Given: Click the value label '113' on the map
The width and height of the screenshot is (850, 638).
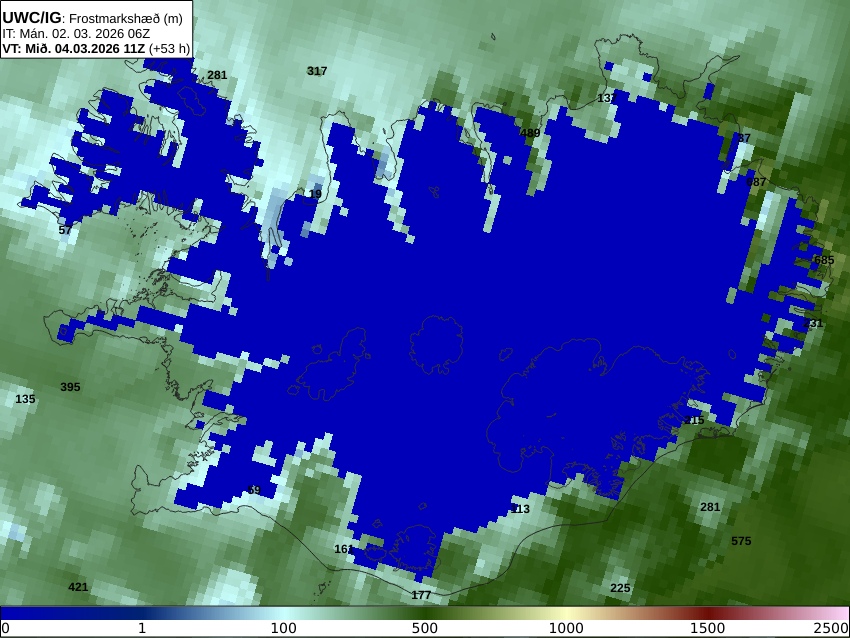Looking at the screenshot, I should coord(520,509).
